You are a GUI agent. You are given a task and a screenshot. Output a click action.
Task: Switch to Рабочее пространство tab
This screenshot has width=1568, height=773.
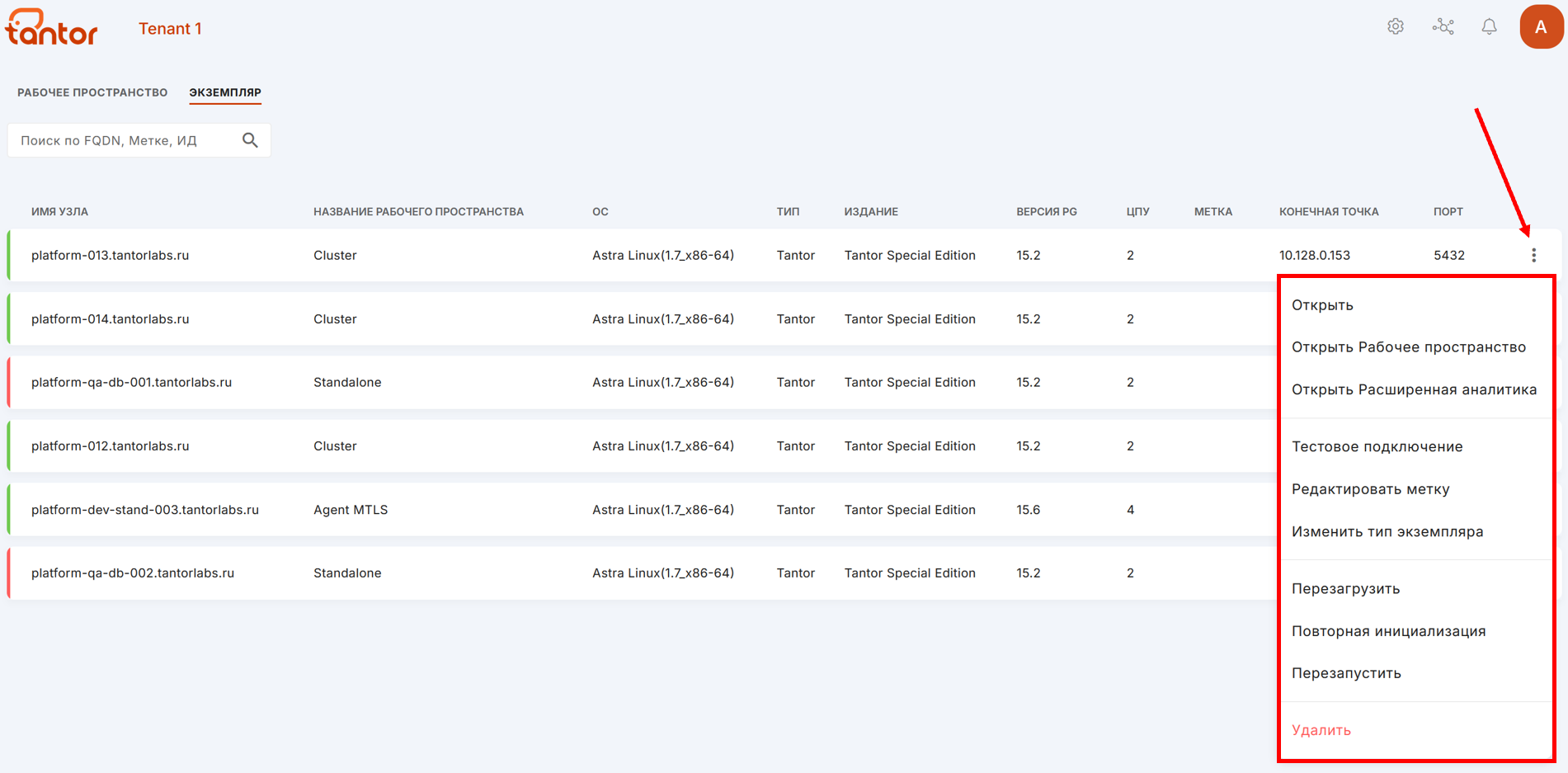[x=92, y=92]
